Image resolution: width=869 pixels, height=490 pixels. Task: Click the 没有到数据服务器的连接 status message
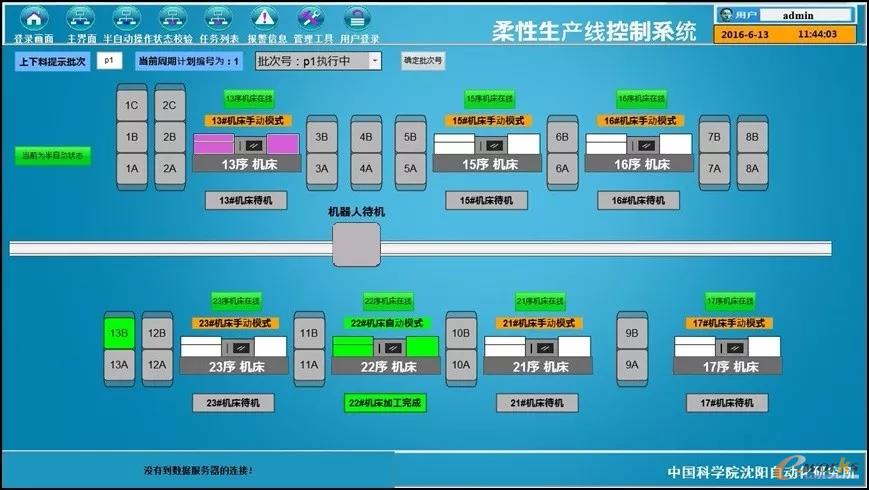click(x=198, y=471)
